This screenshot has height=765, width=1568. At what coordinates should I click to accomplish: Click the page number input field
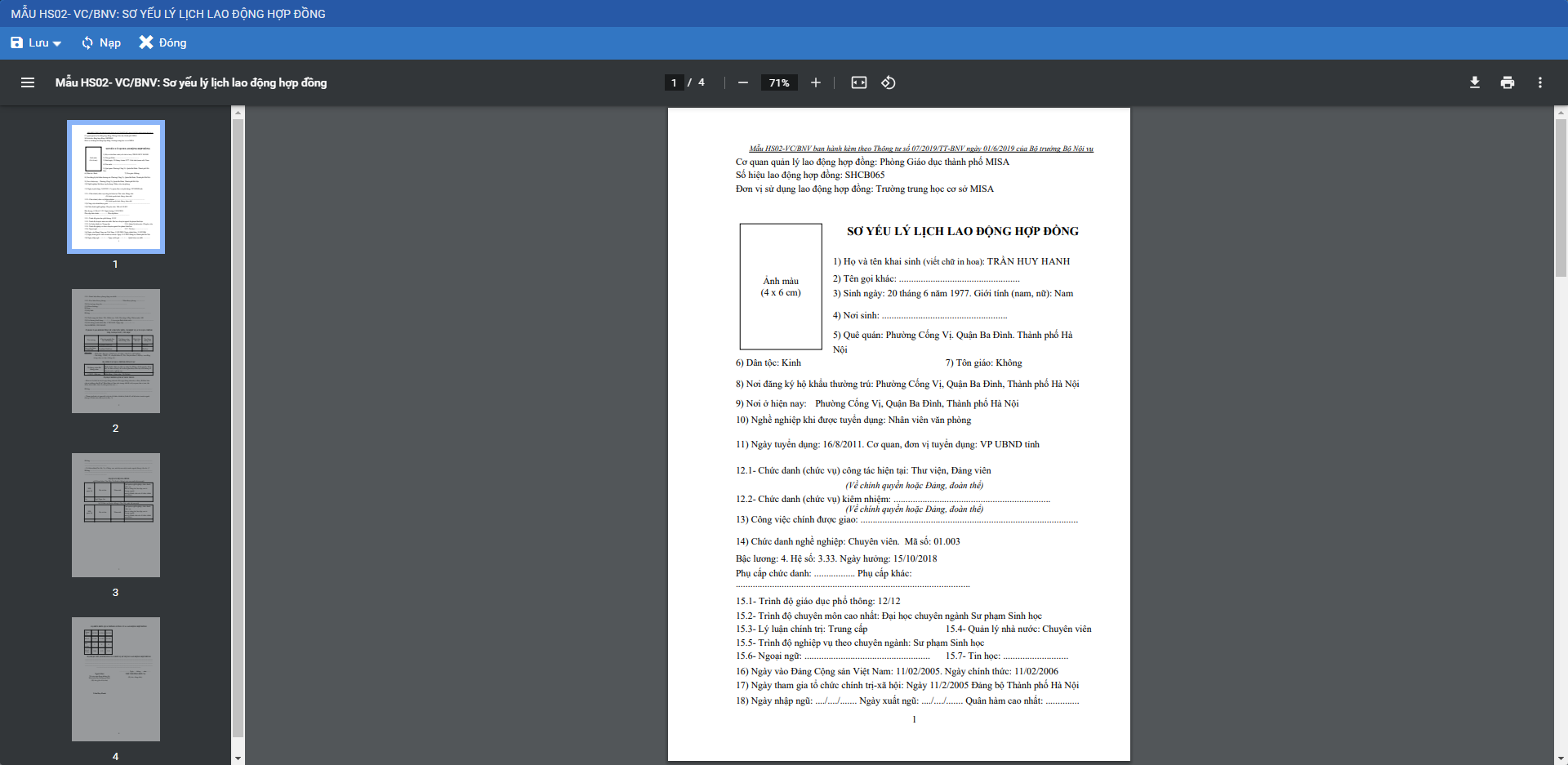click(674, 82)
